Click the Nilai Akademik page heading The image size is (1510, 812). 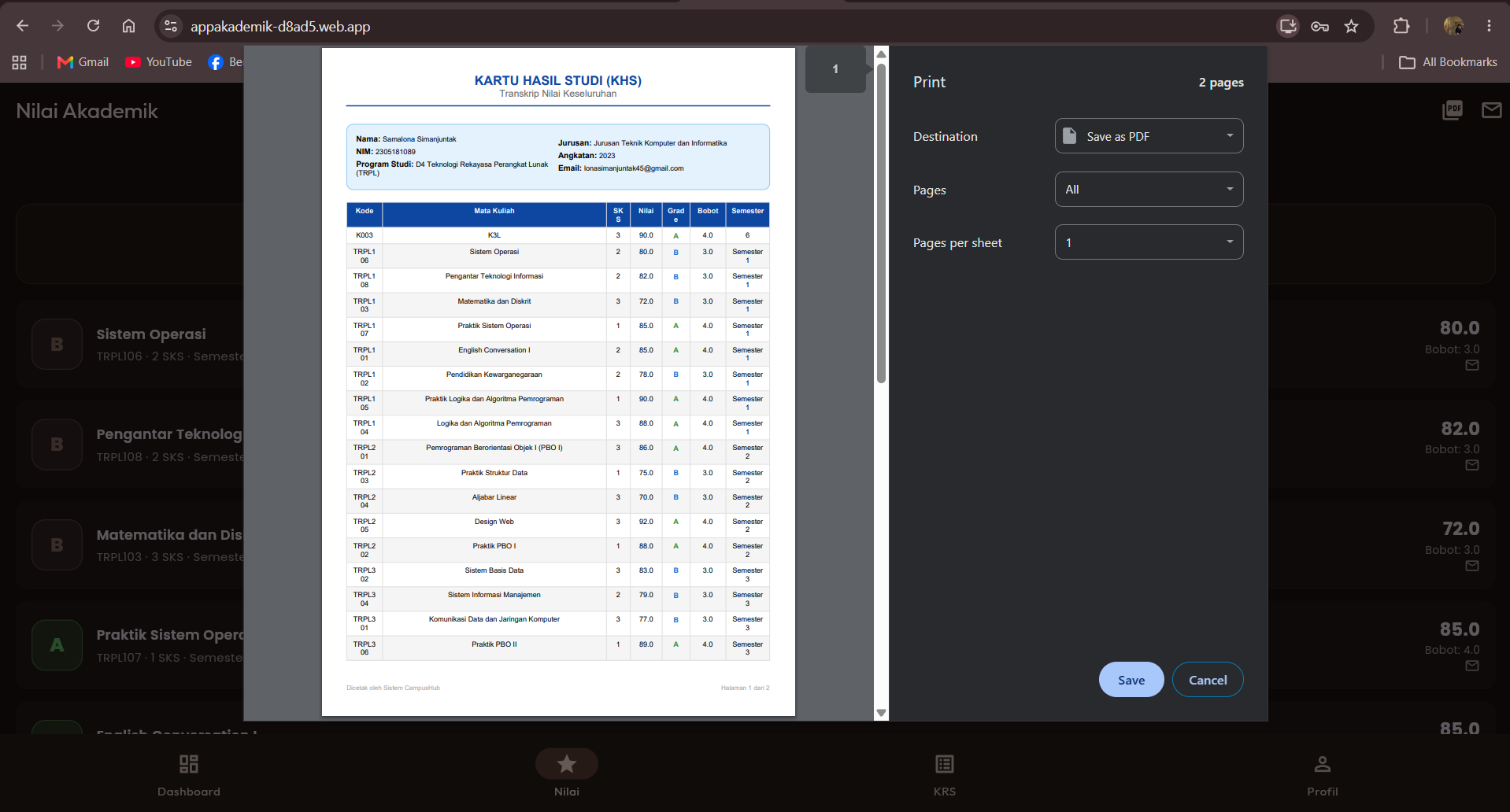[87, 111]
